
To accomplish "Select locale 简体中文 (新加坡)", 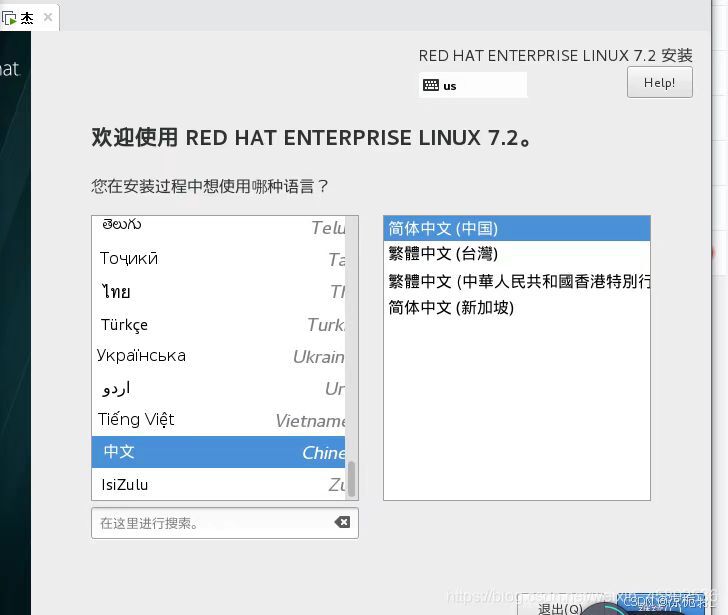I will coord(517,307).
